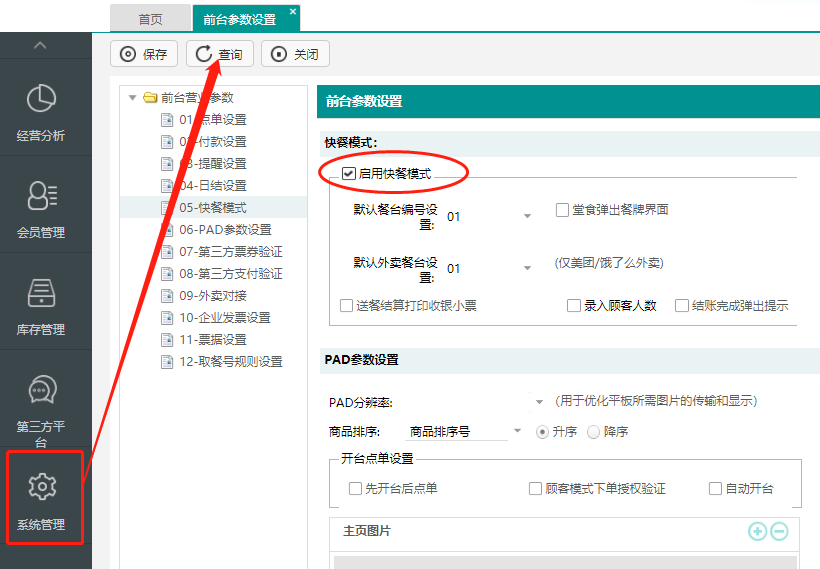This screenshot has height=569, width=820.
Task: Click the plus icon beside 主页图片
Action: (x=757, y=532)
